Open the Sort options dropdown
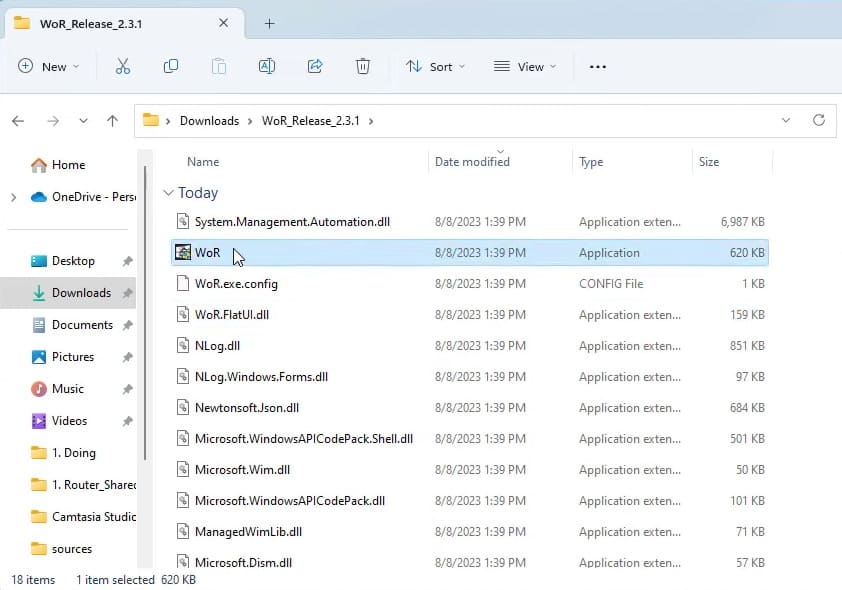Viewport: 842px width, 590px height. tap(435, 67)
